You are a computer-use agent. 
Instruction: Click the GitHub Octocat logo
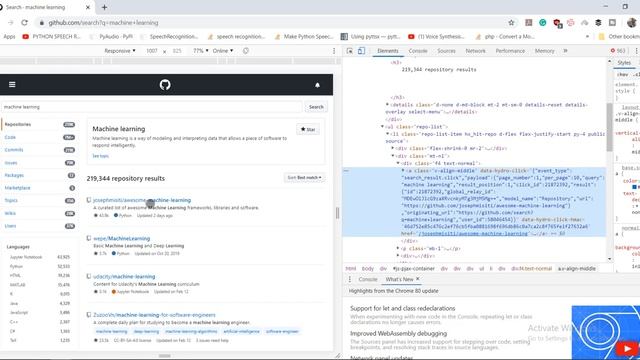pyautogui.click(x=165, y=84)
